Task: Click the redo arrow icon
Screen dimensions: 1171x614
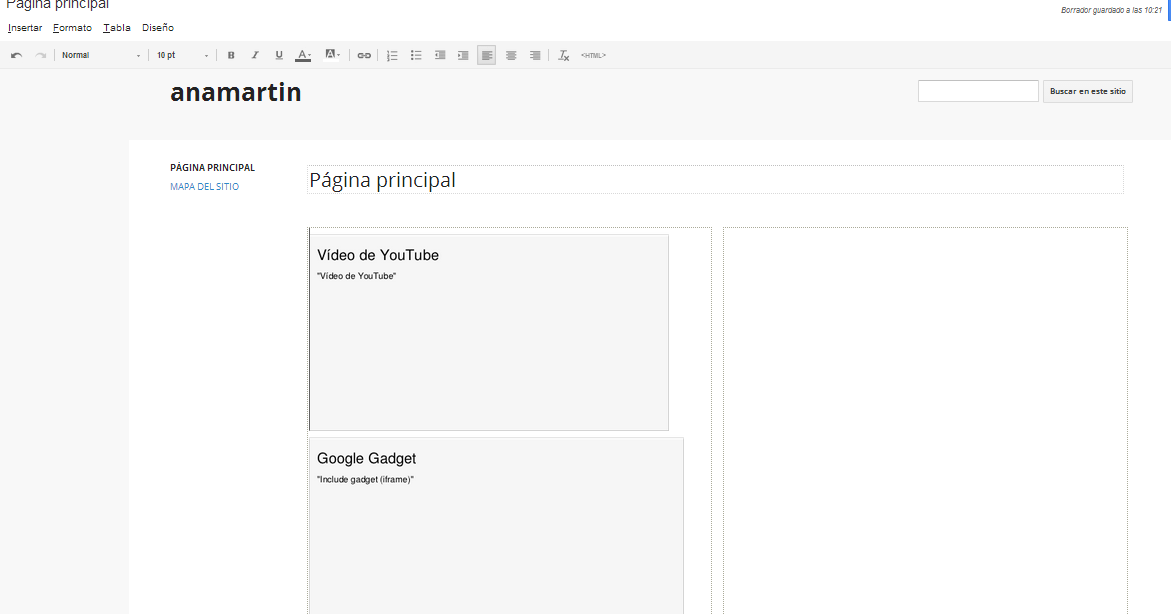Action: tap(41, 55)
